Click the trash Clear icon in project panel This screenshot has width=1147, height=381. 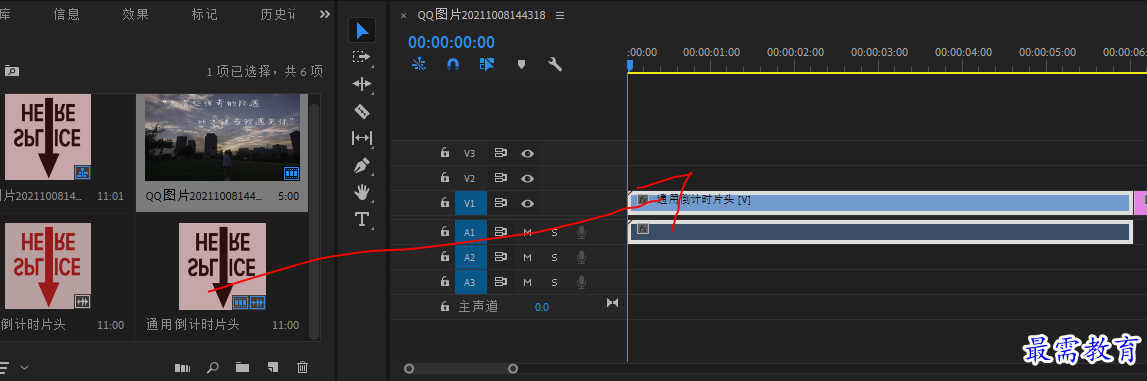(303, 367)
